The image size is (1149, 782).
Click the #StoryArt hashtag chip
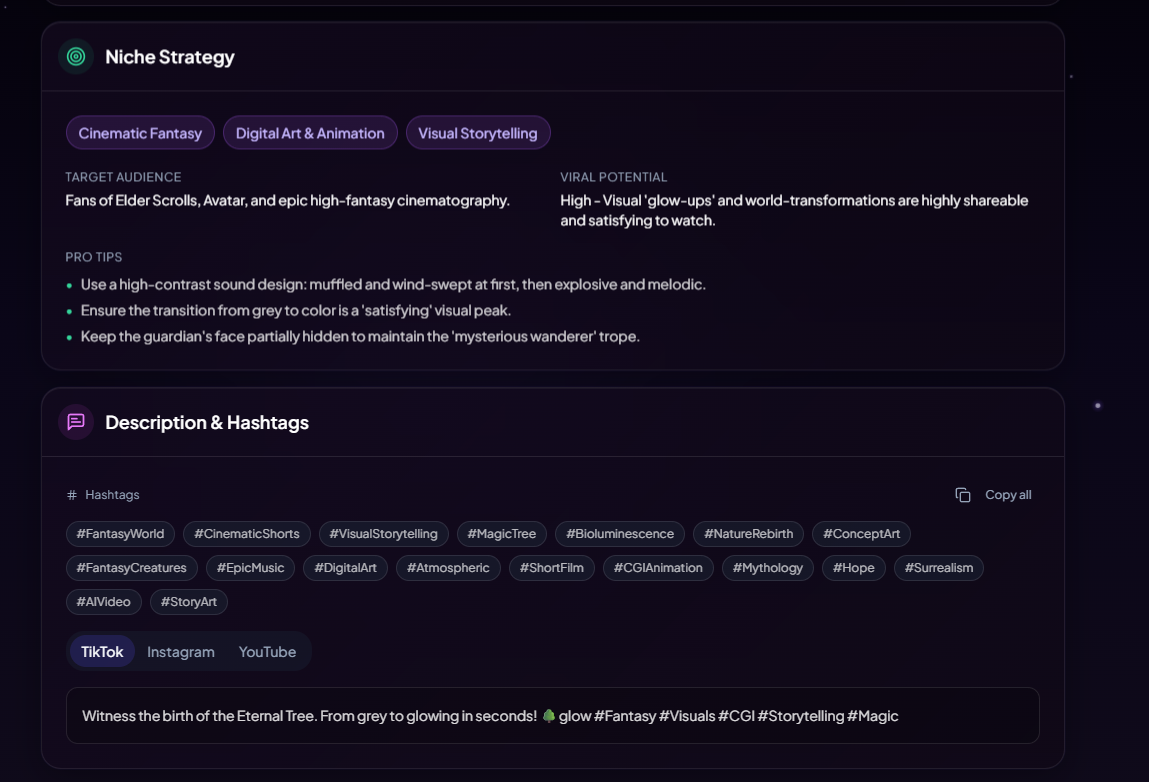[189, 602]
